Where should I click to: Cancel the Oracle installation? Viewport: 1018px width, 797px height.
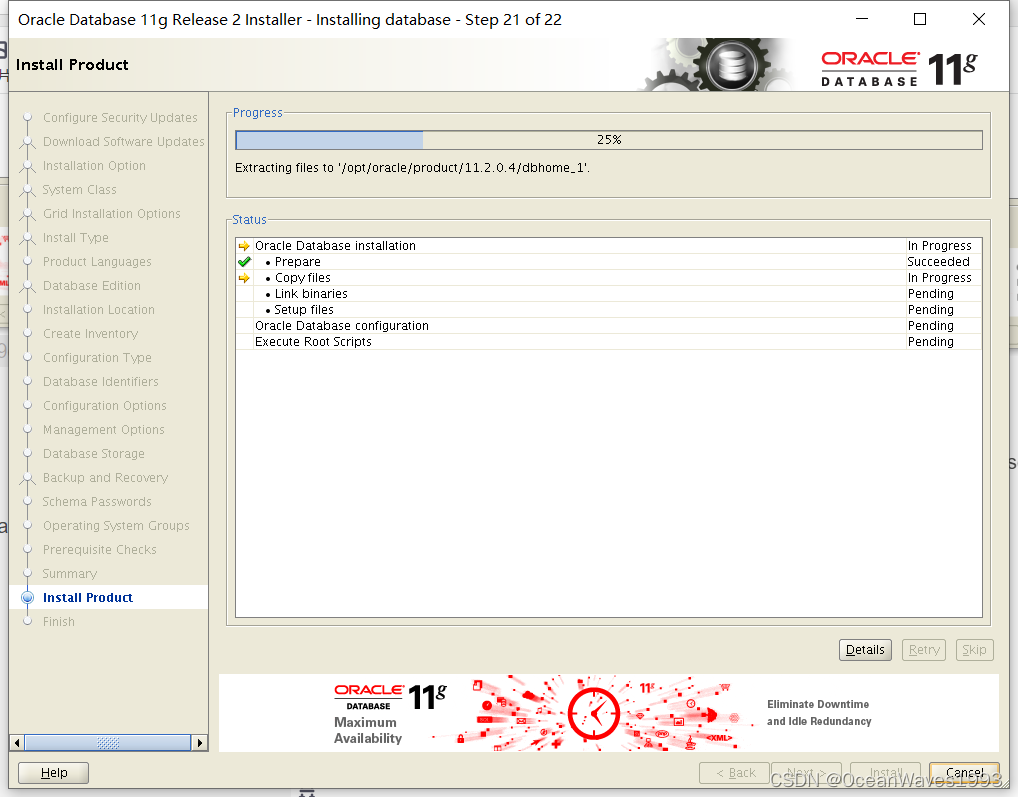(x=964, y=772)
